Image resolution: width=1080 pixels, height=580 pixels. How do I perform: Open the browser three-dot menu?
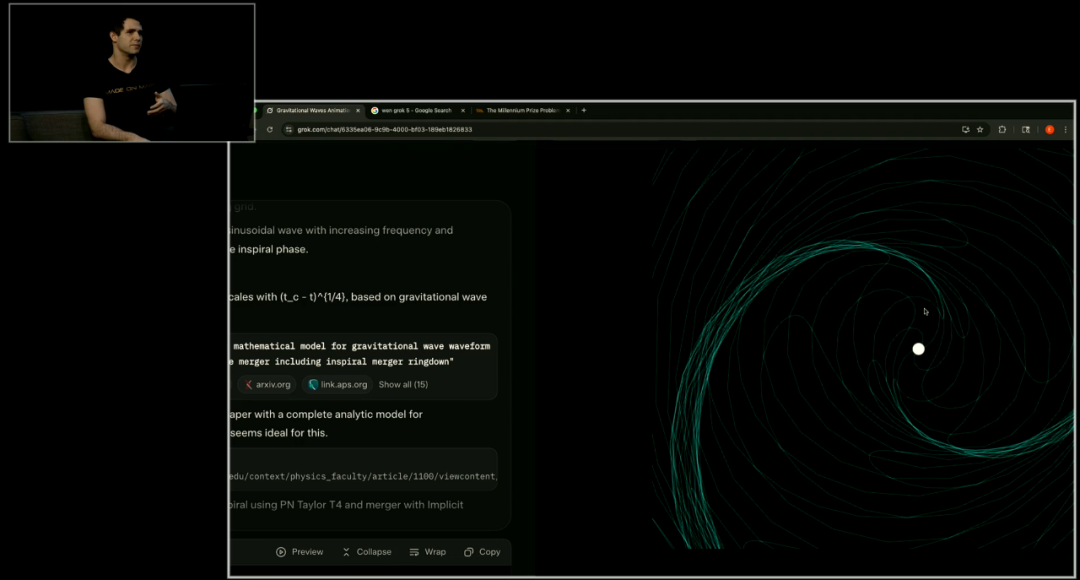click(x=1066, y=130)
